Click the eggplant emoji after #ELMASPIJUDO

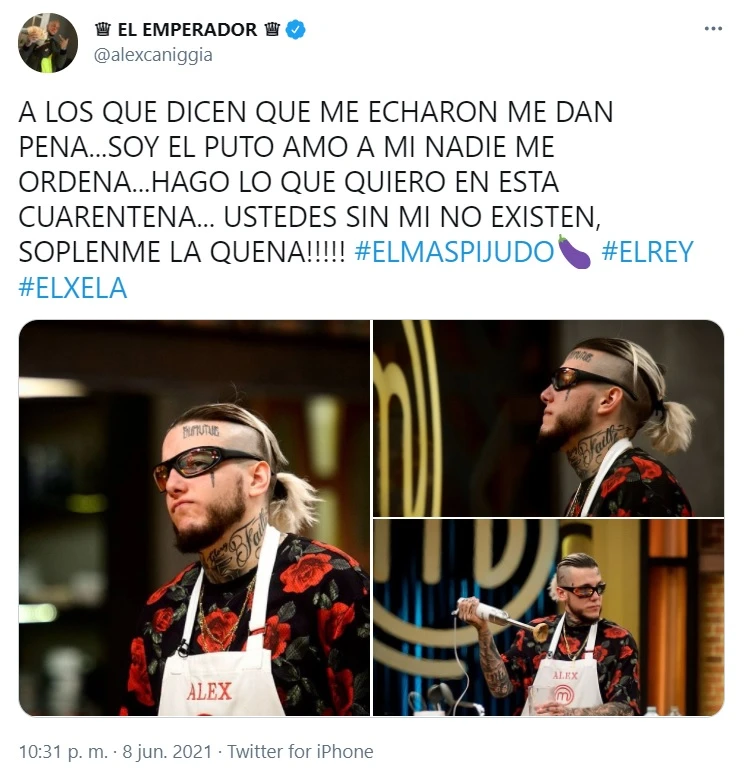(574, 252)
